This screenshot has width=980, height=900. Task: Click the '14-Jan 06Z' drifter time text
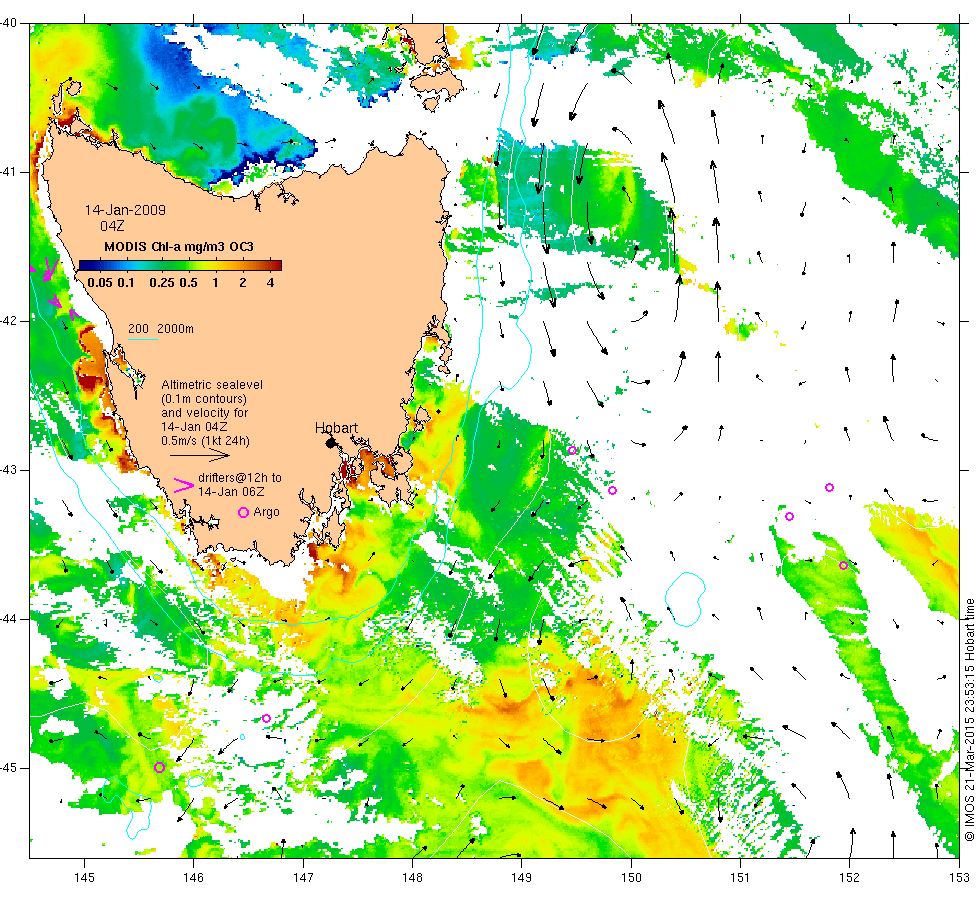231,492
